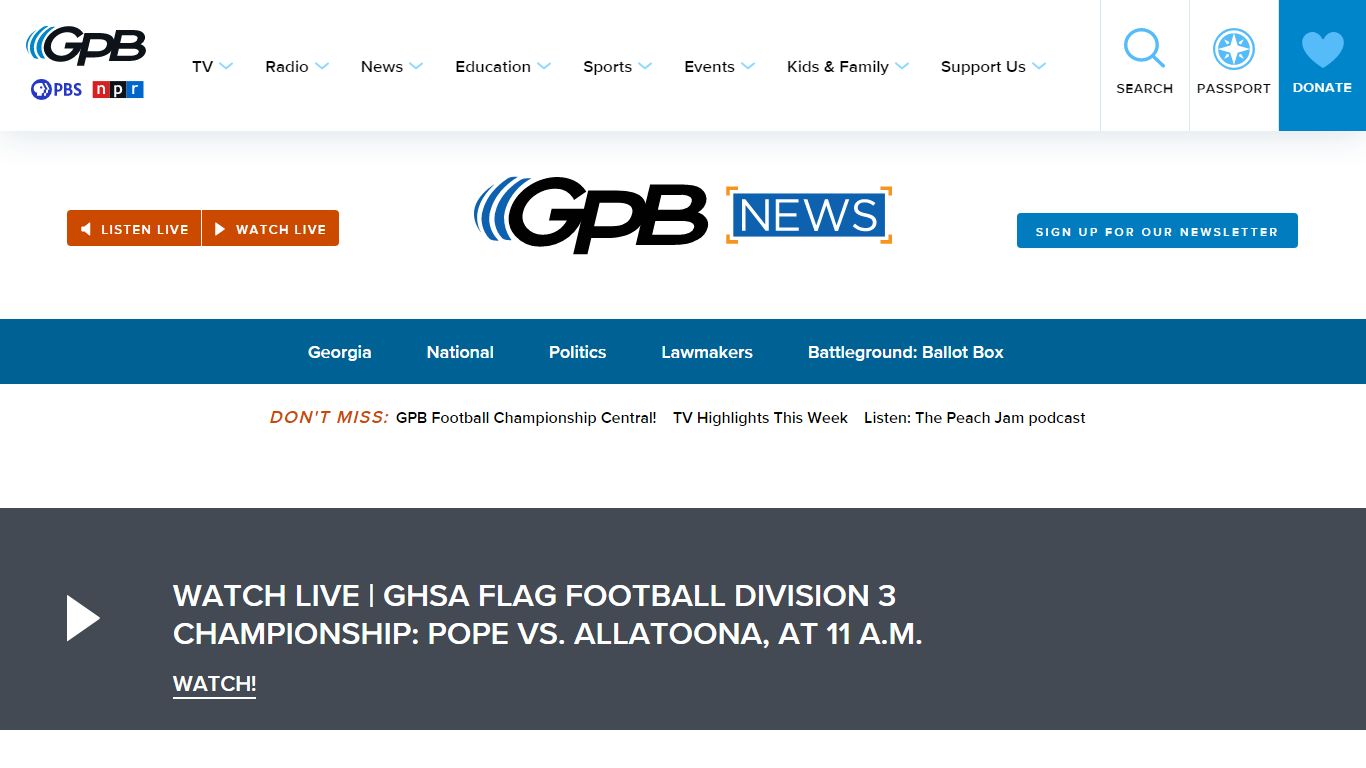Click the GPB logo in the header
The width and height of the screenshot is (1366, 768).
[x=86, y=46]
